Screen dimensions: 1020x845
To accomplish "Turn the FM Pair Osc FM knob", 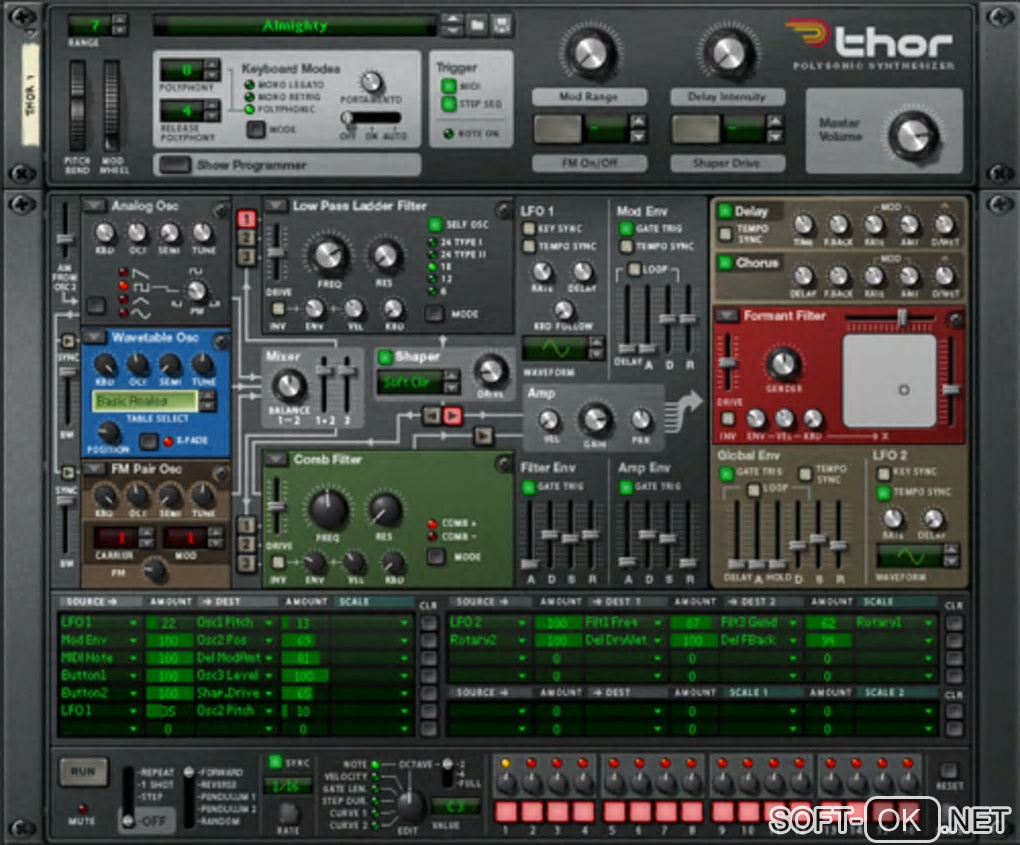I will click(x=154, y=570).
